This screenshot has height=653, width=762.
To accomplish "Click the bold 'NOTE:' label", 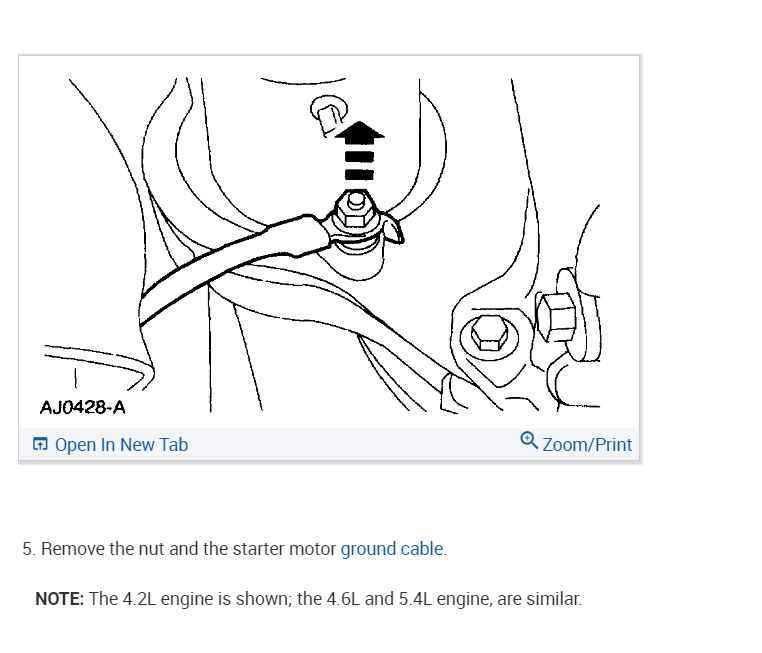I will (x=60, y=599).
